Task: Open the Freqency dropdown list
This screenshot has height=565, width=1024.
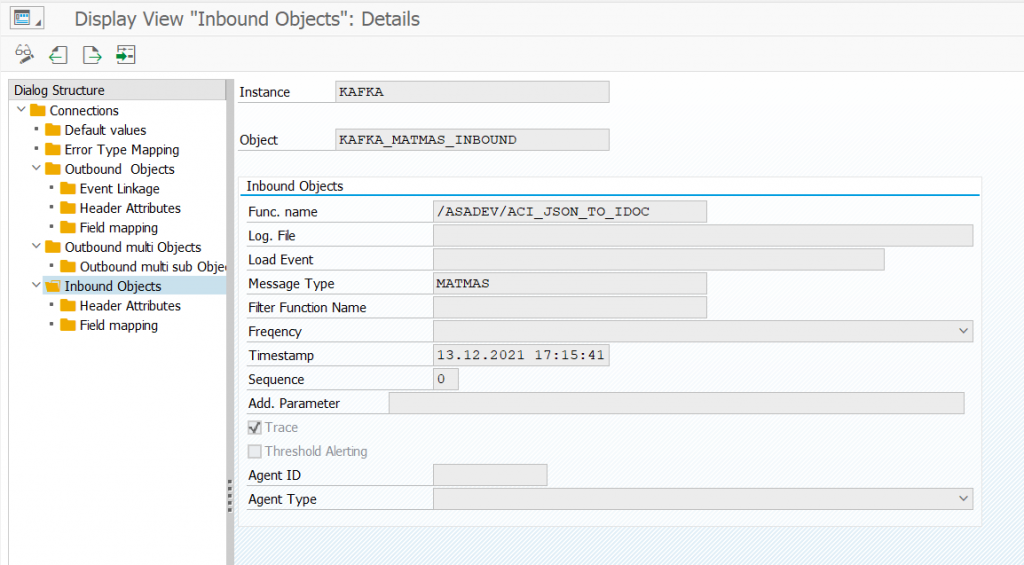Action: click(963, 331)
